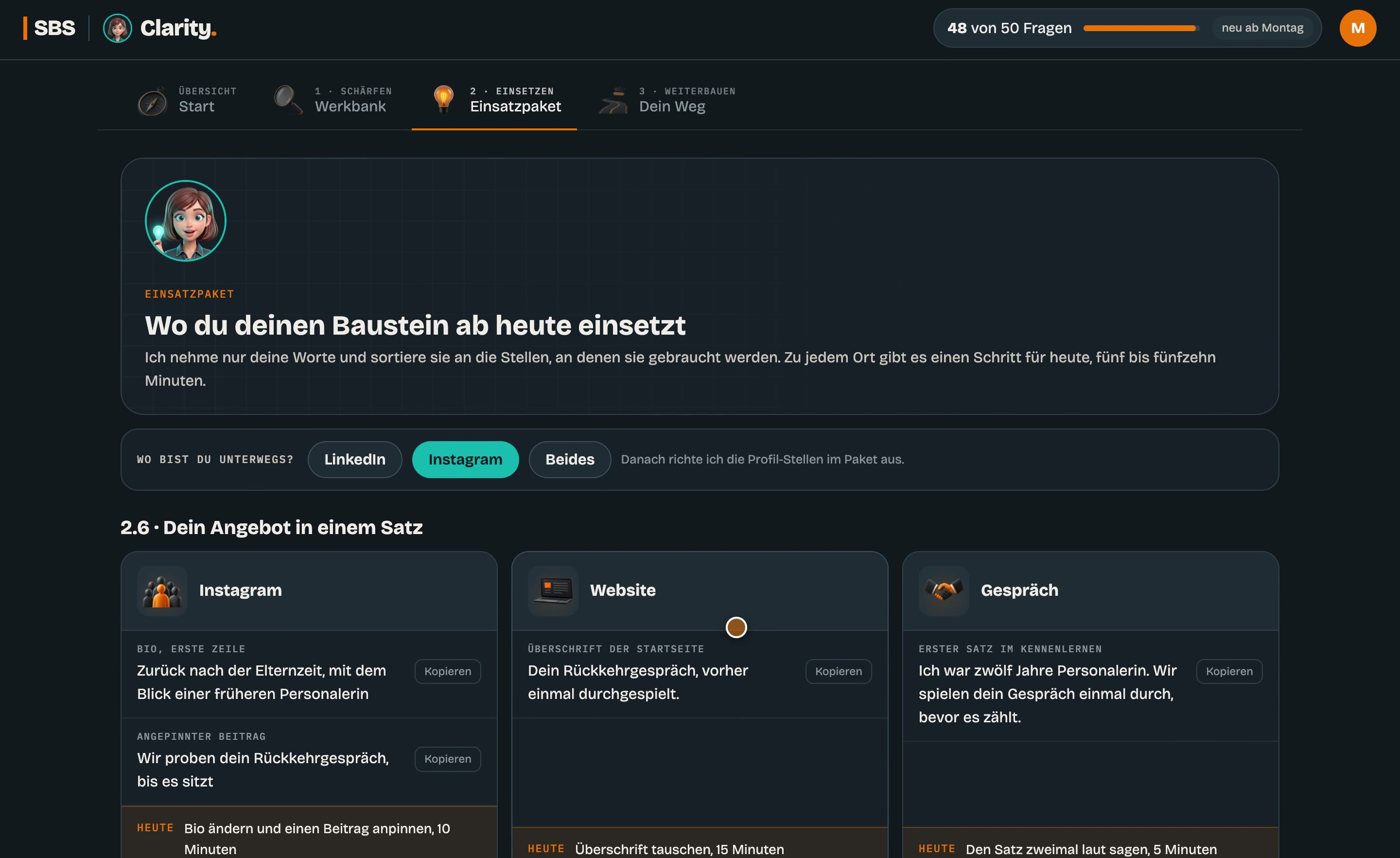
Task: Click the 'neu ab Montag' badge
Action: click(x=1262, y=28)
